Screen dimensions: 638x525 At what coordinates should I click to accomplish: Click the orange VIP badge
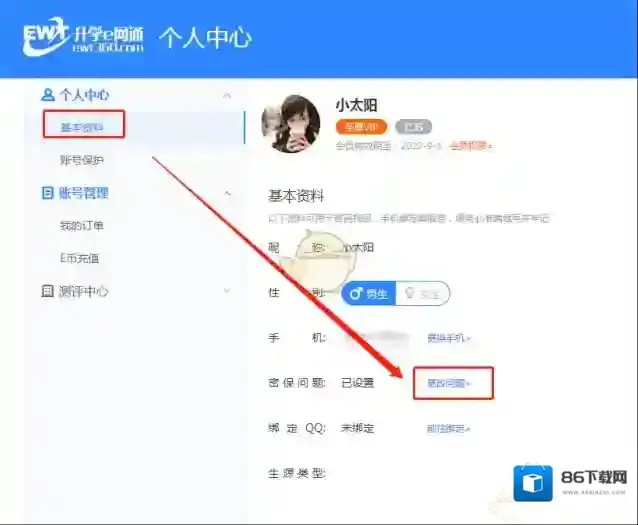pyautogui.click(x=361, y=127)
